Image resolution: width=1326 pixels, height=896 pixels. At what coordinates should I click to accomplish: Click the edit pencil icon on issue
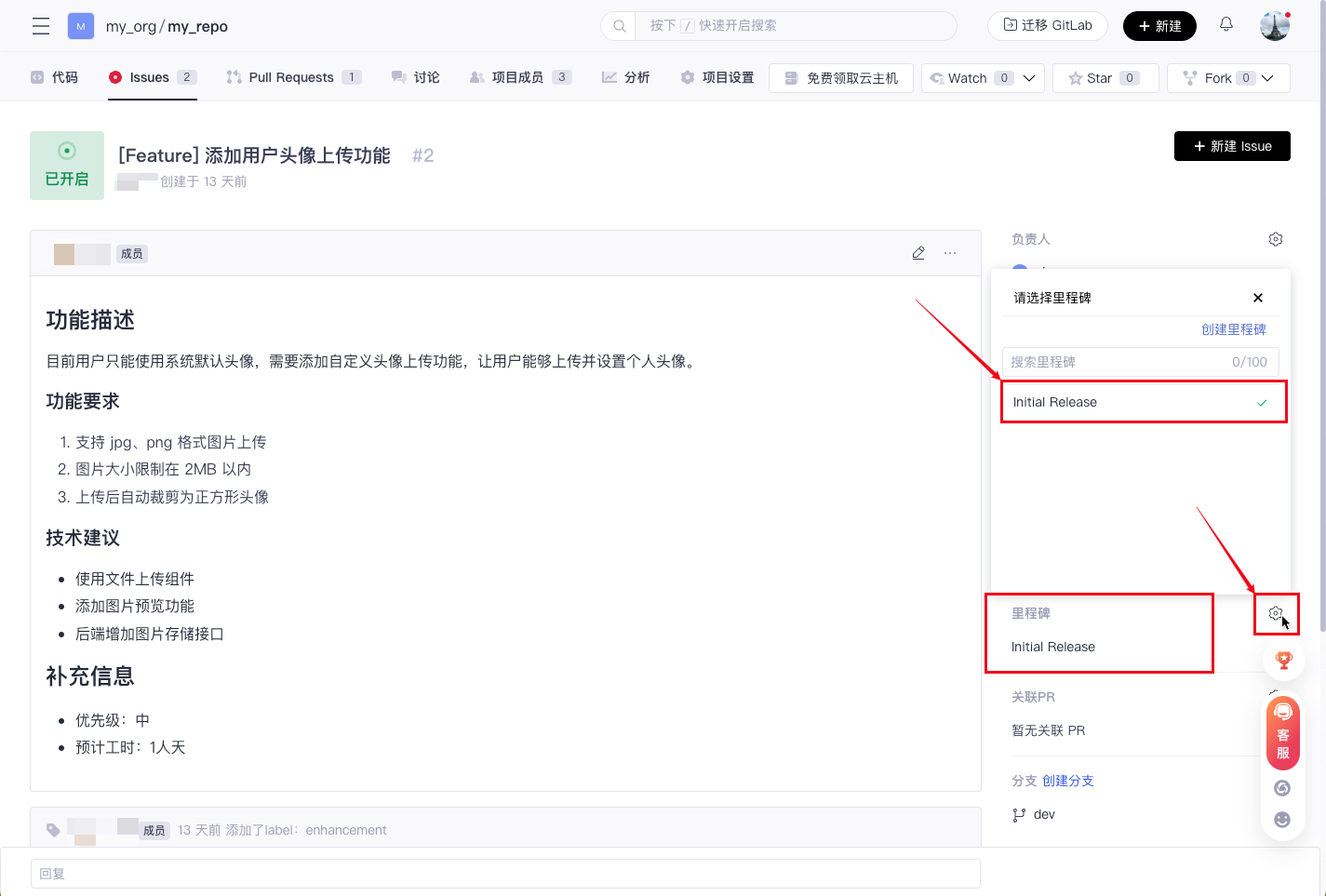pos(918,253)
